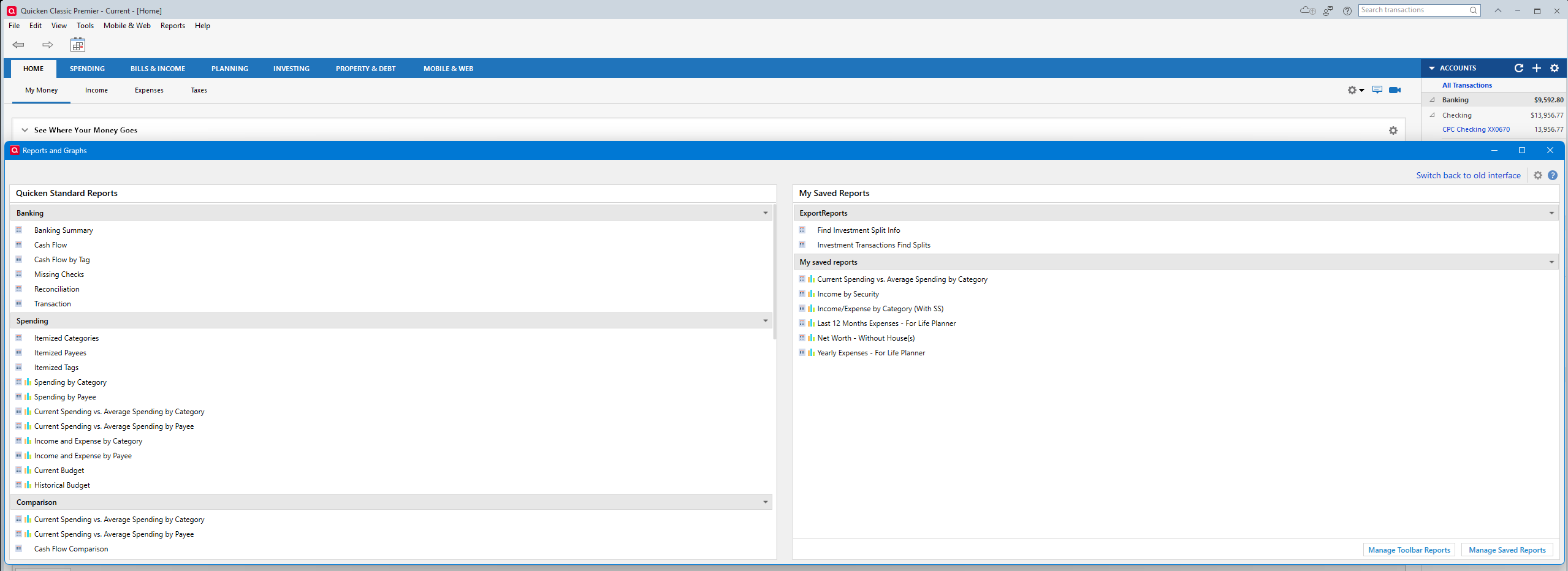The width and height of the screenshot is (1568, 571).
Task: Open the help question mark in title bar
Action: coord(1347,10)
